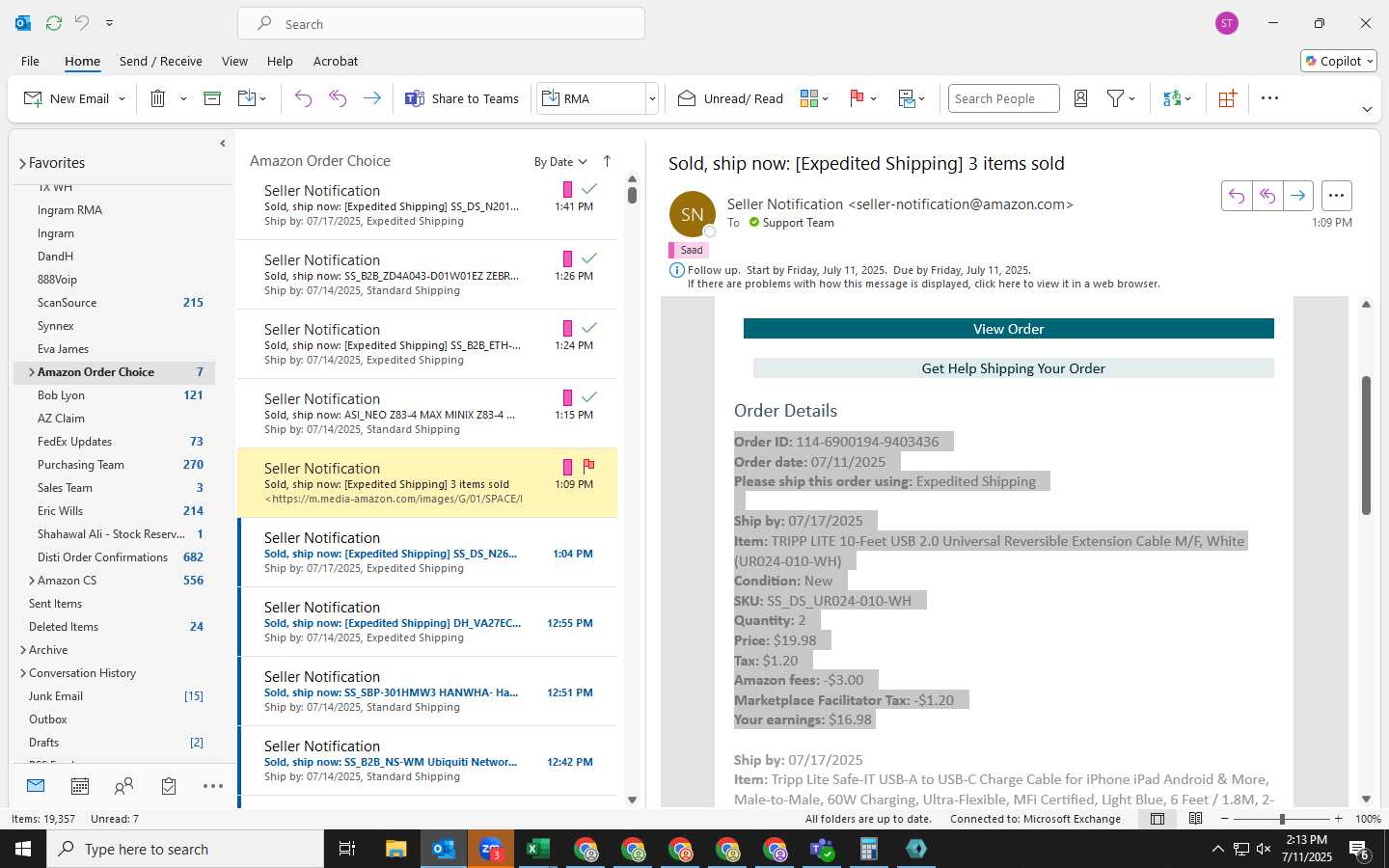
Task: Open the Address Book icon
Action: (x=1080, y=98)
